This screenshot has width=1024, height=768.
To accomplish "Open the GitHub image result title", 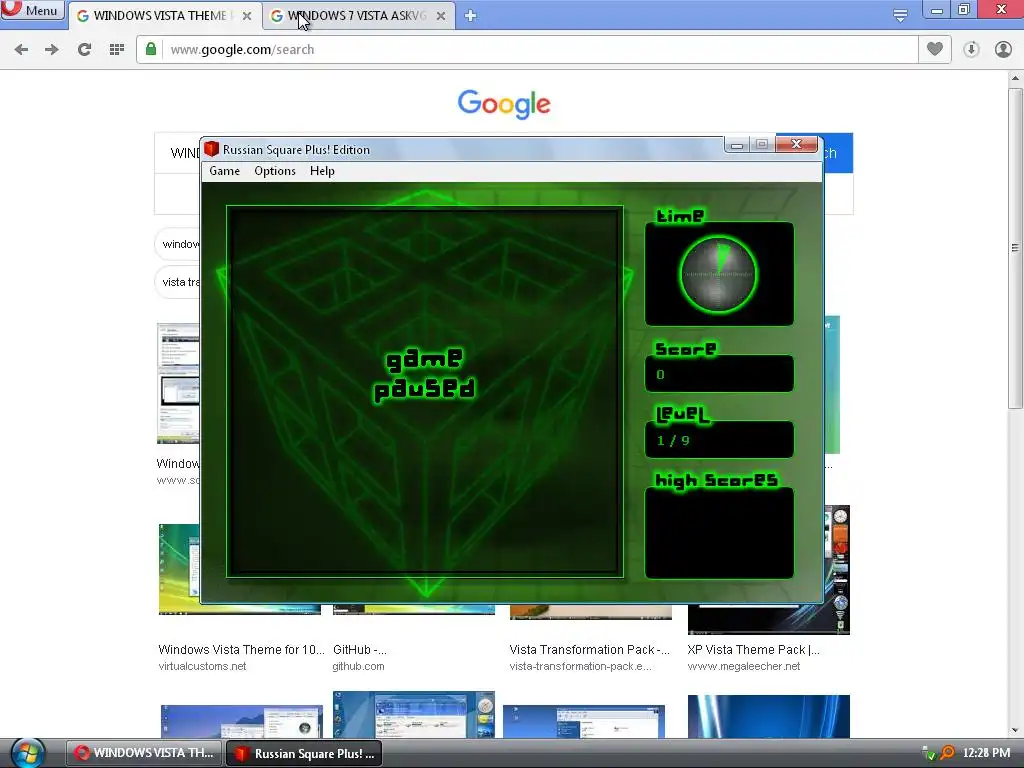I will [x=359, y=650].
